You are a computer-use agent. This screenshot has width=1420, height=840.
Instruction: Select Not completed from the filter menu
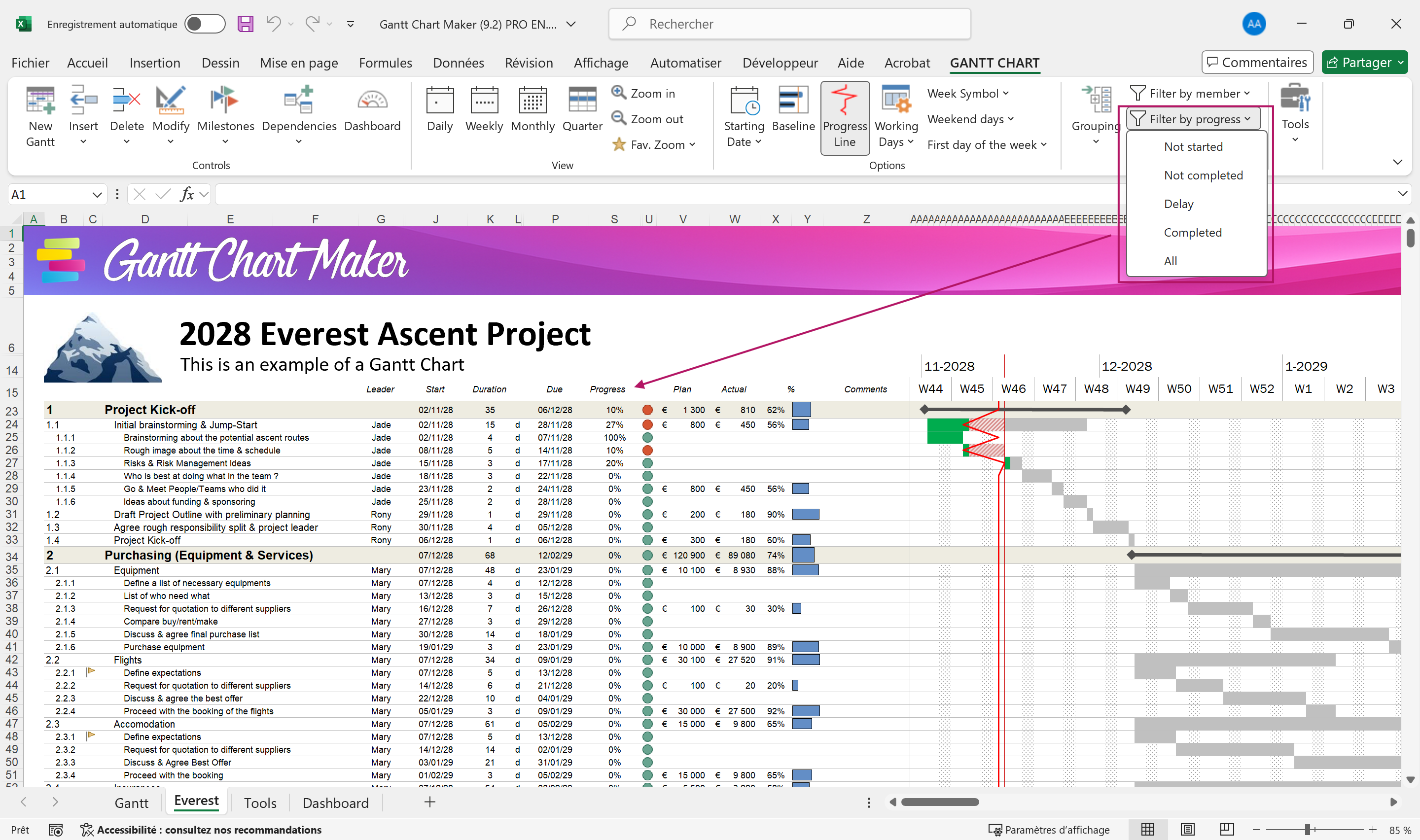click(x=1203, y=175)
